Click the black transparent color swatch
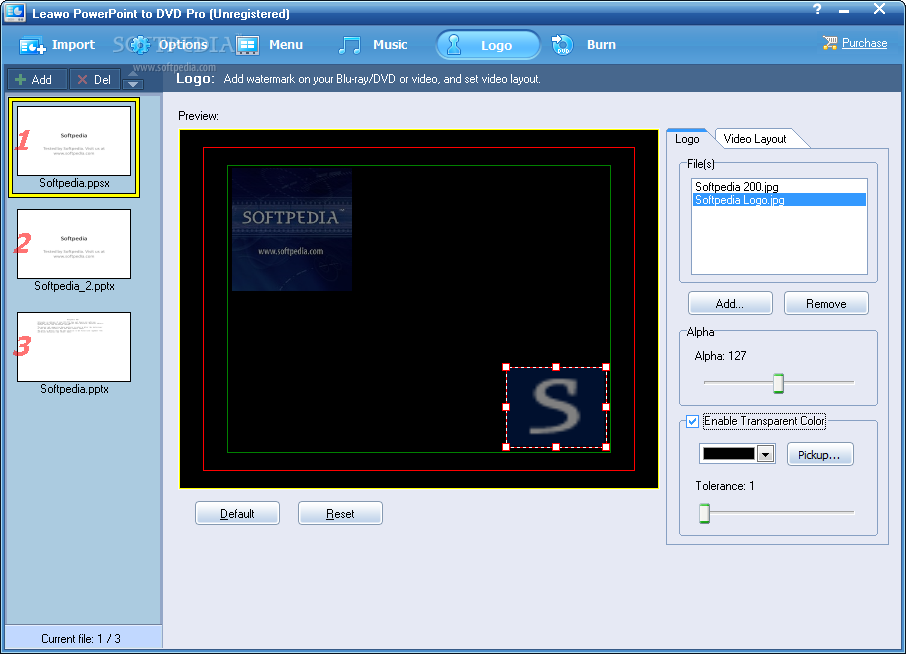Screen dimensions: 906x654 pyautogui.click(x=729, y=454)
